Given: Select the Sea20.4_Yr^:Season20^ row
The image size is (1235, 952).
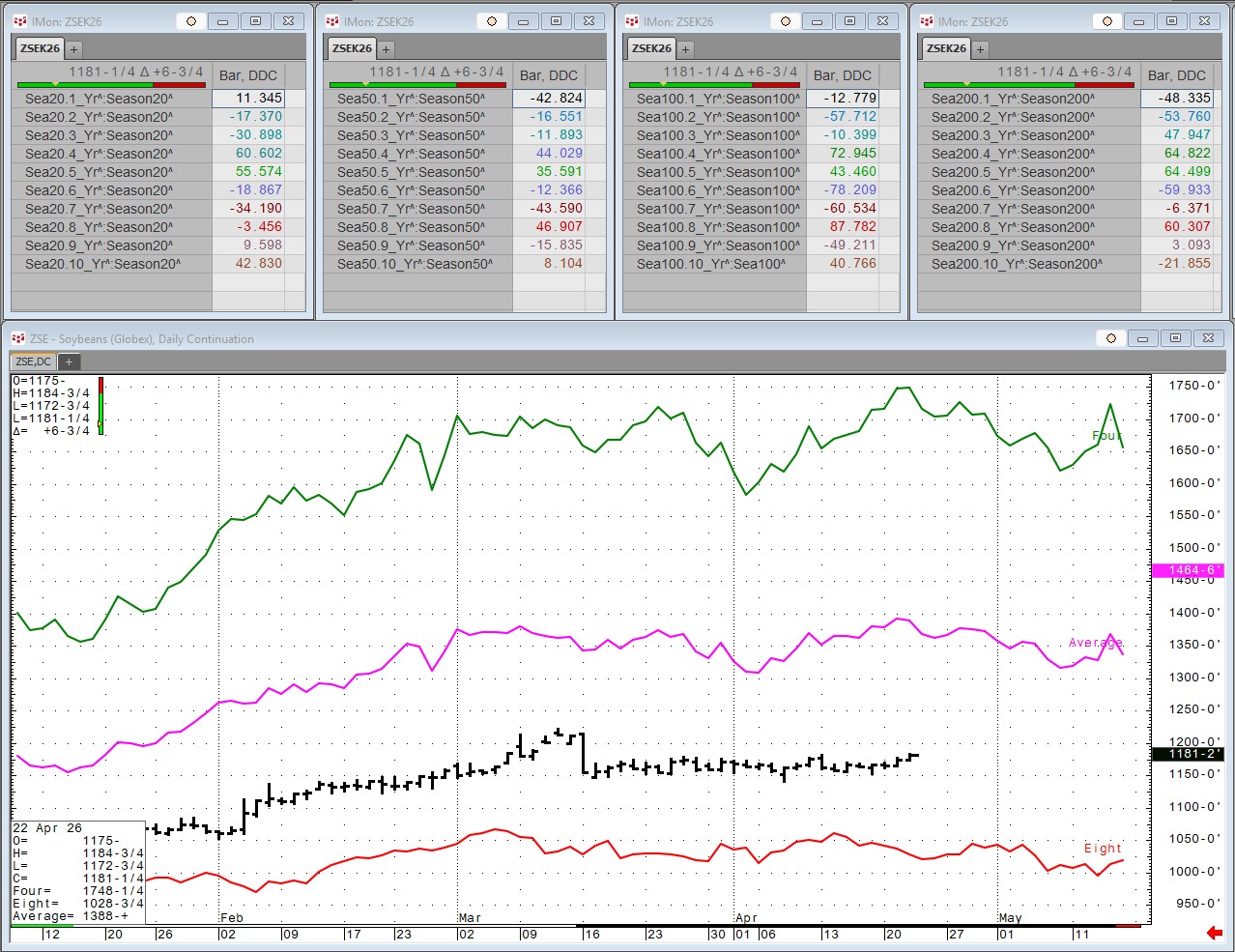Looking at the screenshot, I should [100, 154].
